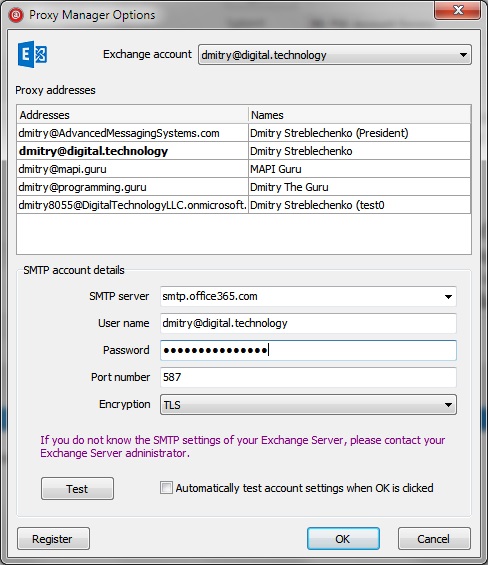
Task: Select the dmitry@AdvancedMessagingSystems.com address row
Action: click(244, 133)
